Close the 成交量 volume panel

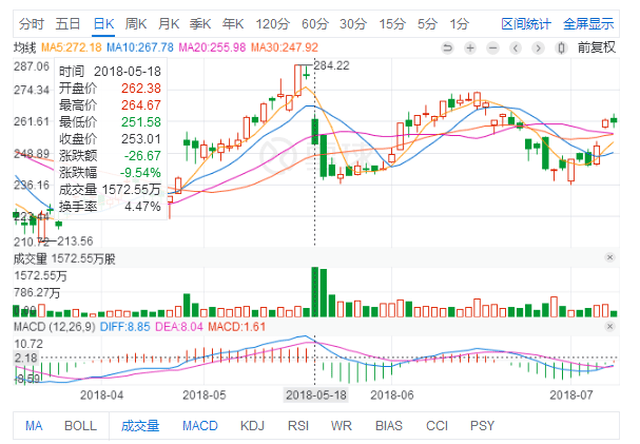pos(610,258)
